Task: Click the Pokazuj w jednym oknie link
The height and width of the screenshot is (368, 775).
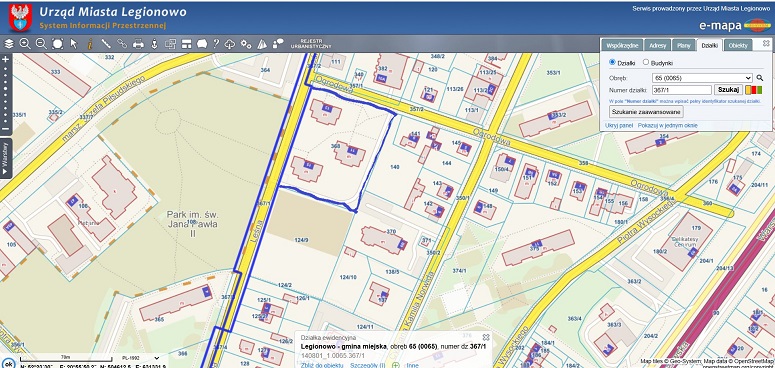Action: (668, 125)
